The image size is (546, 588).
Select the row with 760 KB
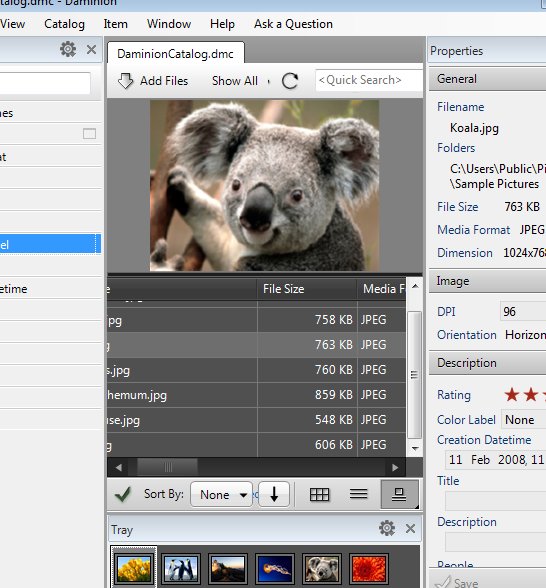(256, 370)
